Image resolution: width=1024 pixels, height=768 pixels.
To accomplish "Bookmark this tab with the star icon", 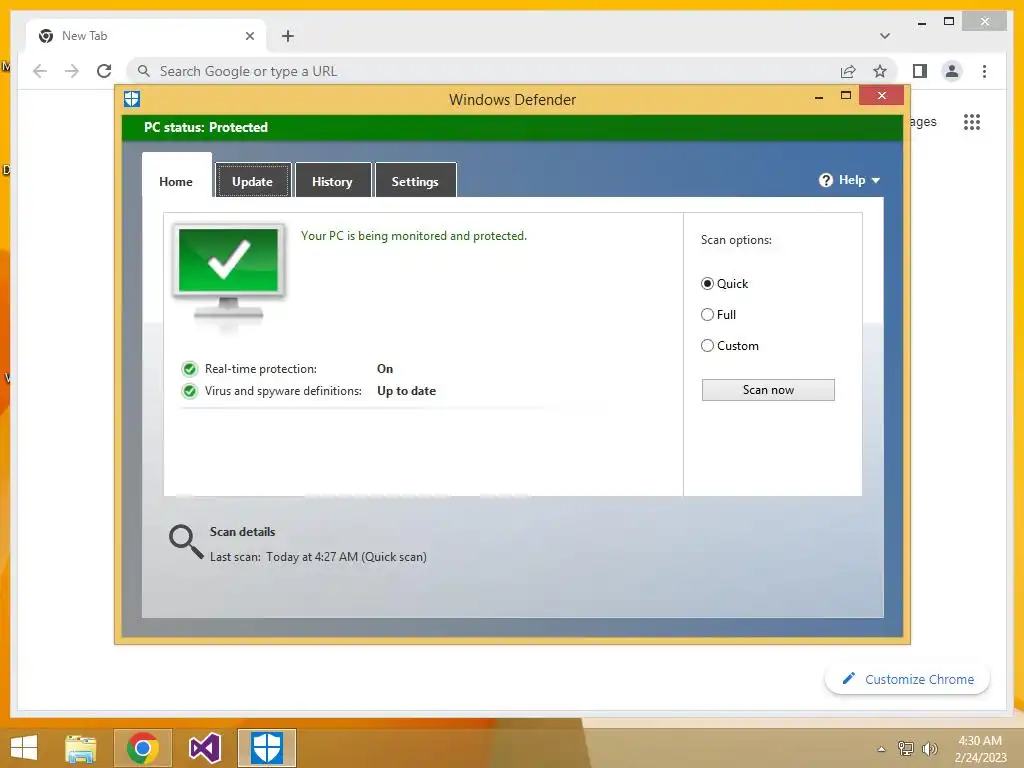I will pos(880,71).
